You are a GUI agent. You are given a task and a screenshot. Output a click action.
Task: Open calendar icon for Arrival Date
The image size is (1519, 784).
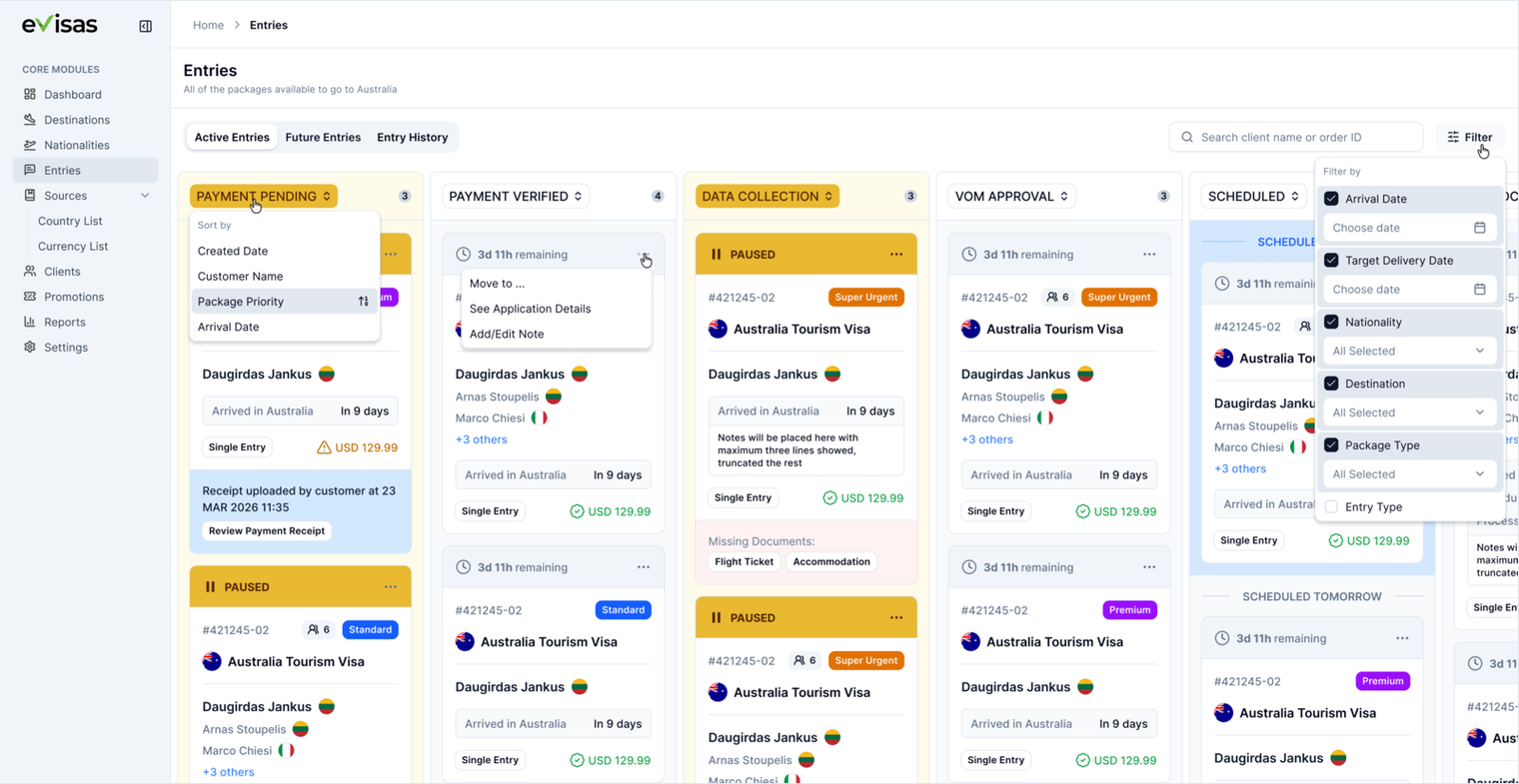click(1480, 228)
